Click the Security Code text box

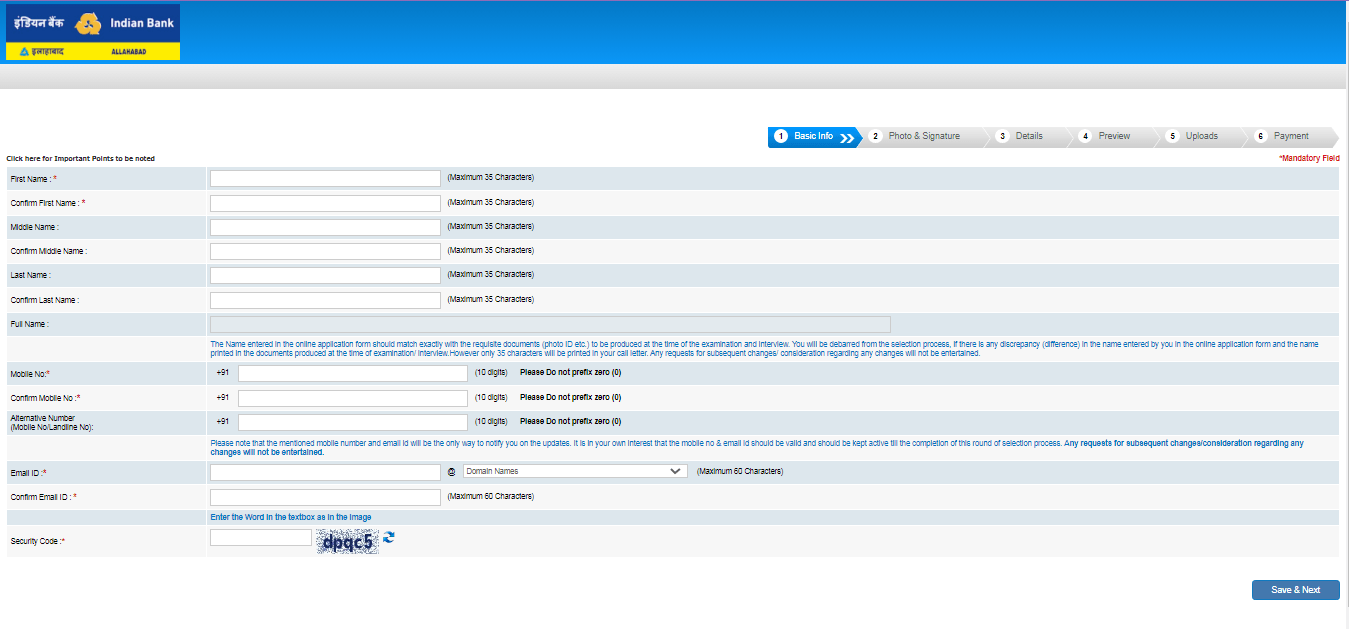coord(261,538)
